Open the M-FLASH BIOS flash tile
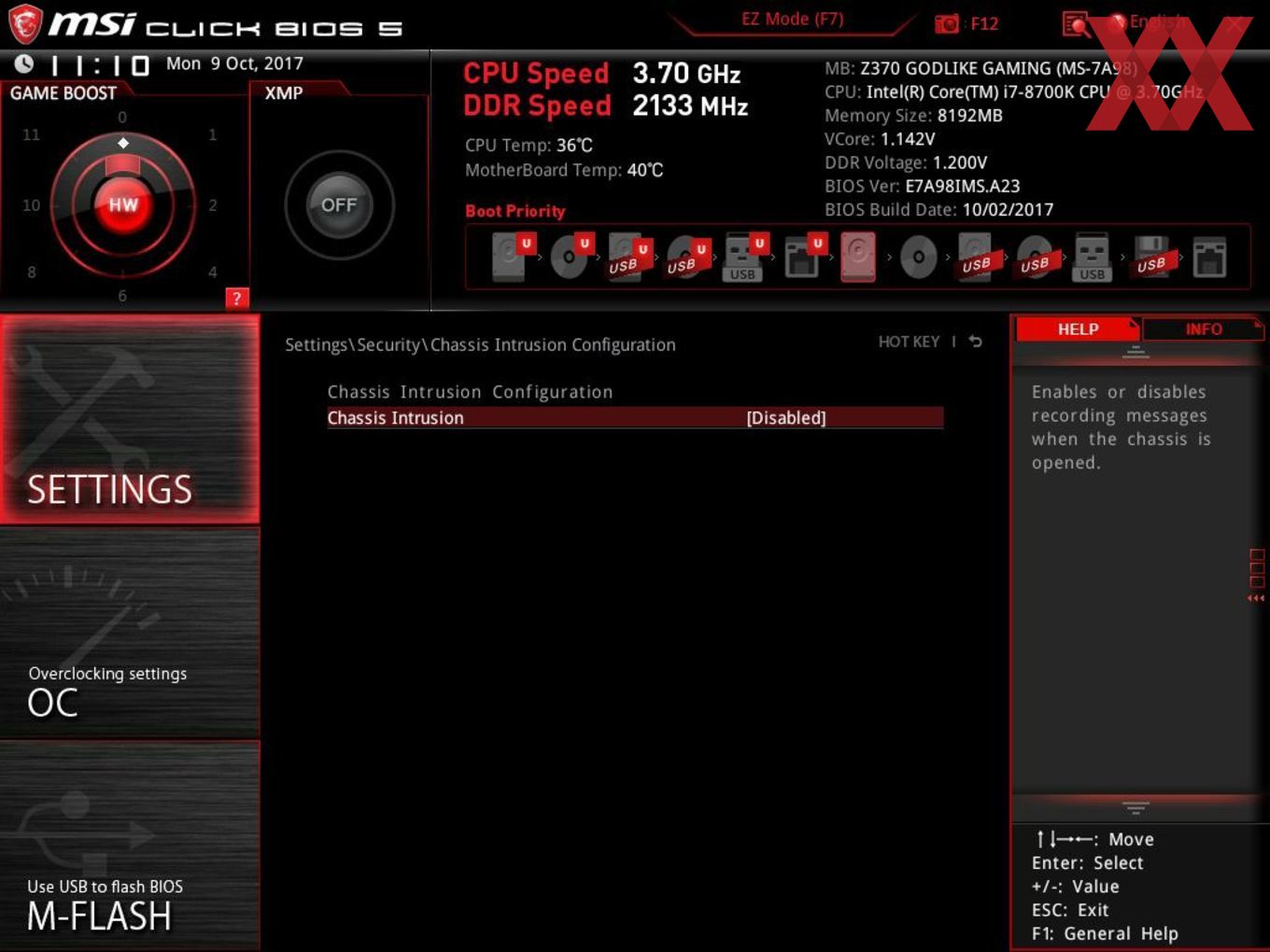 pyautogui.click(x=130, y=846)
